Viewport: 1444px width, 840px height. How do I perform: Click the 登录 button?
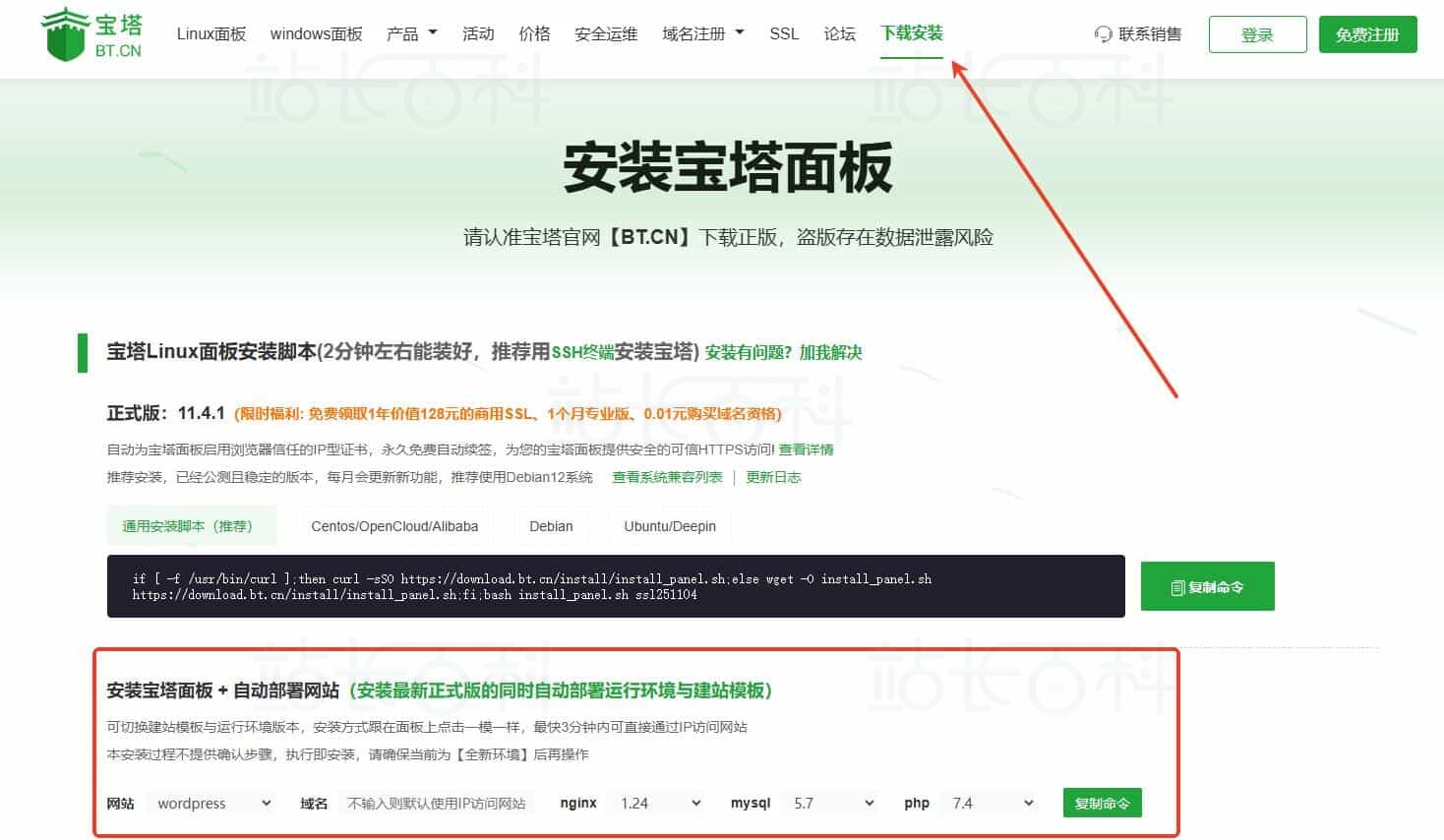tap(1258, 34)
